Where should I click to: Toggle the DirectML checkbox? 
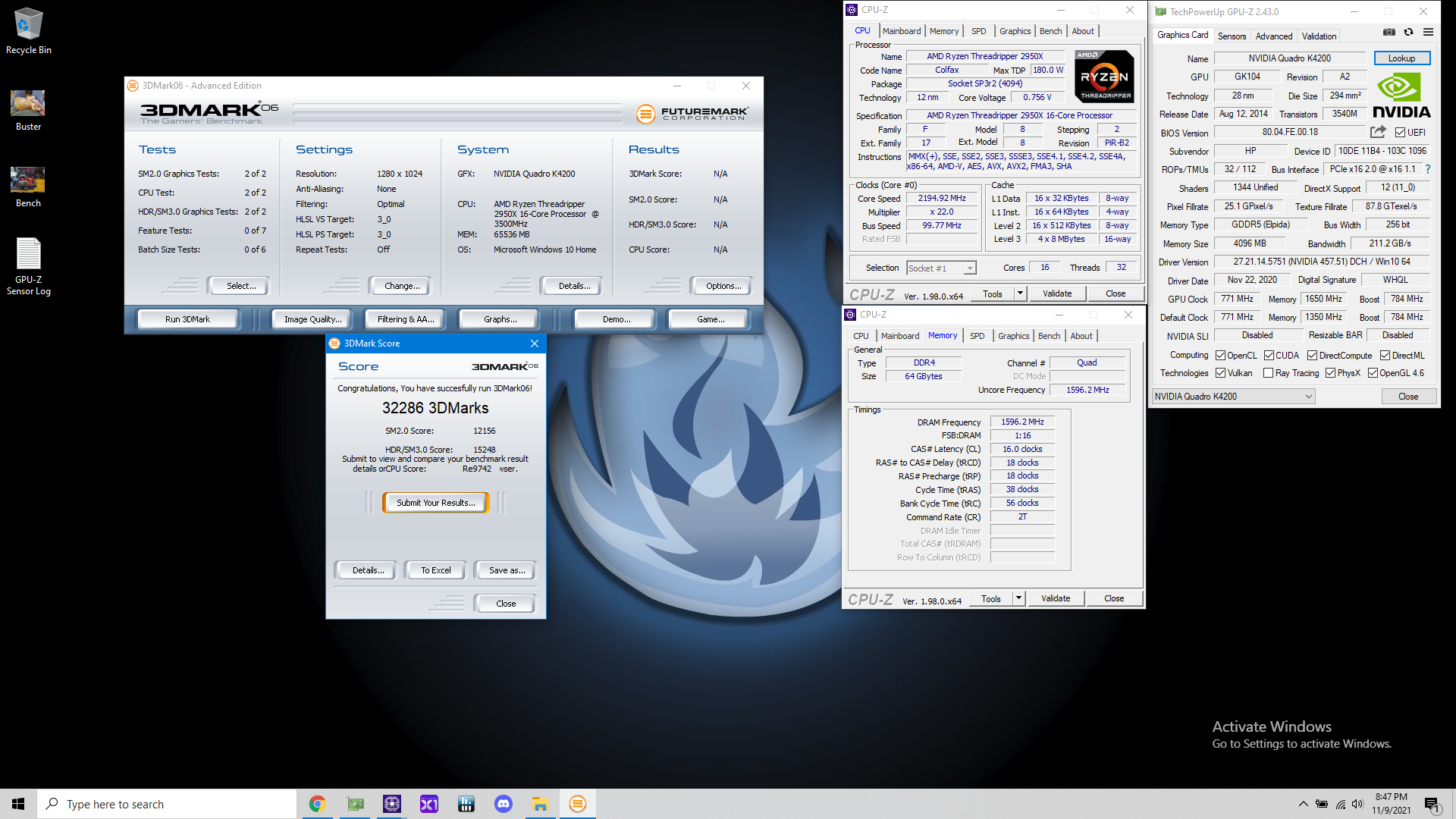[x=1385, y=356]
